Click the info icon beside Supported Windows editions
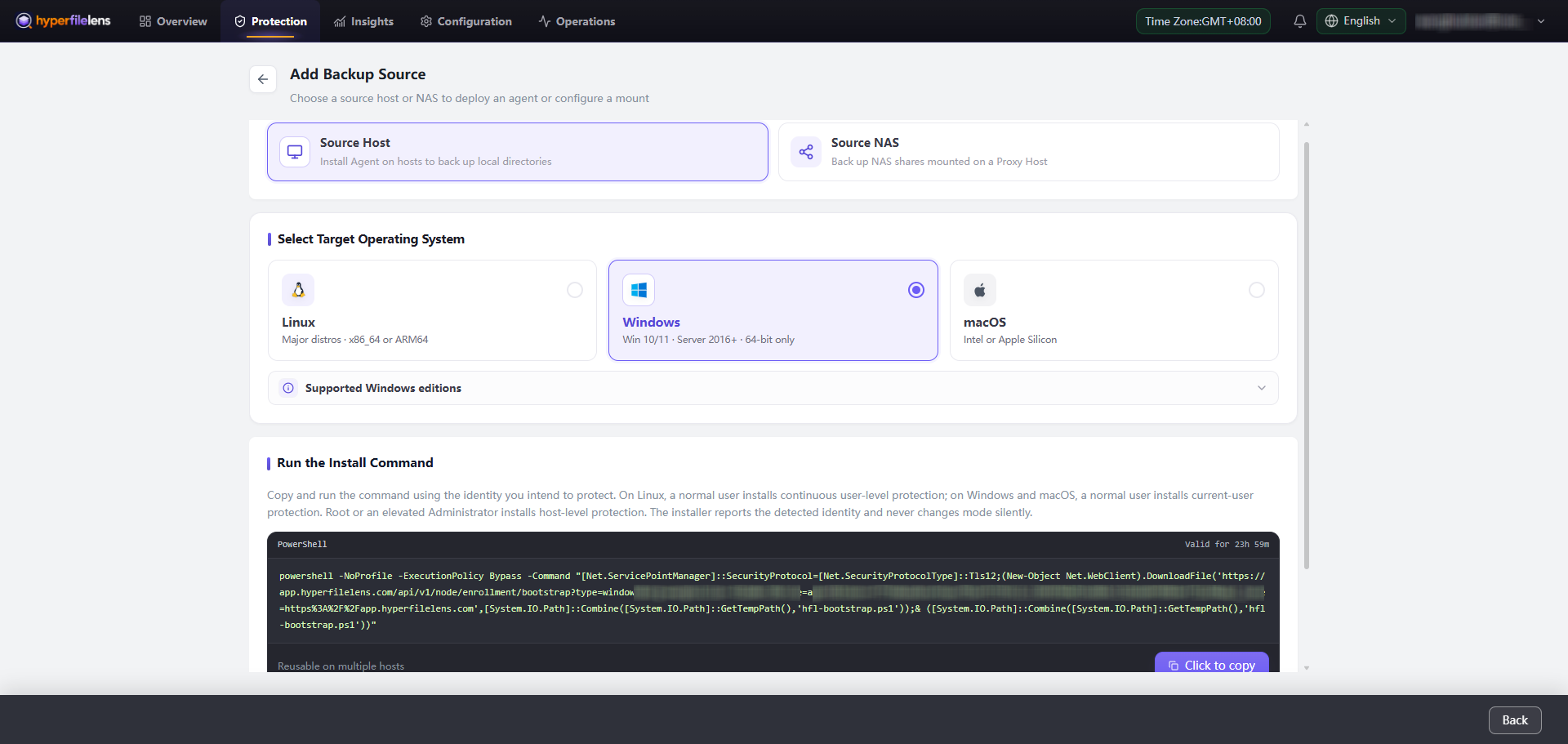Viewport: 1568px width, 744px height. 288,388
